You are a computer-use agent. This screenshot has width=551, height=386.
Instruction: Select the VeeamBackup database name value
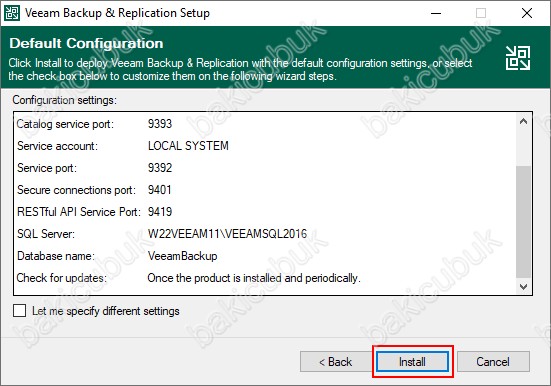pyautogui.click(x=182, y=256)
